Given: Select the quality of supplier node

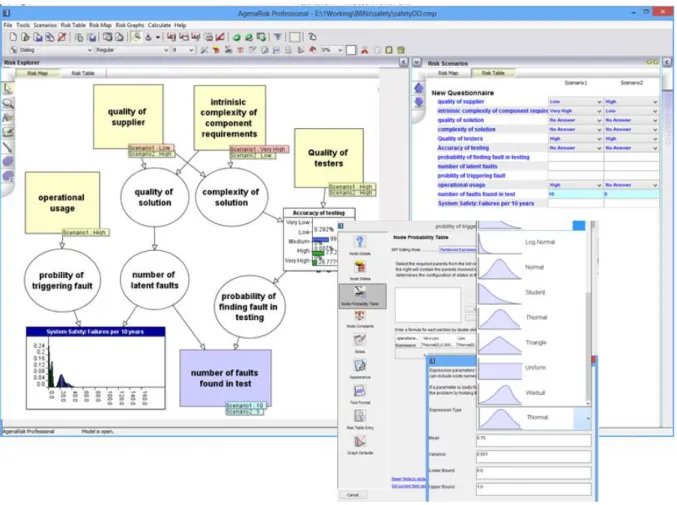Looking at the screenshot, I should coord(128,117).
